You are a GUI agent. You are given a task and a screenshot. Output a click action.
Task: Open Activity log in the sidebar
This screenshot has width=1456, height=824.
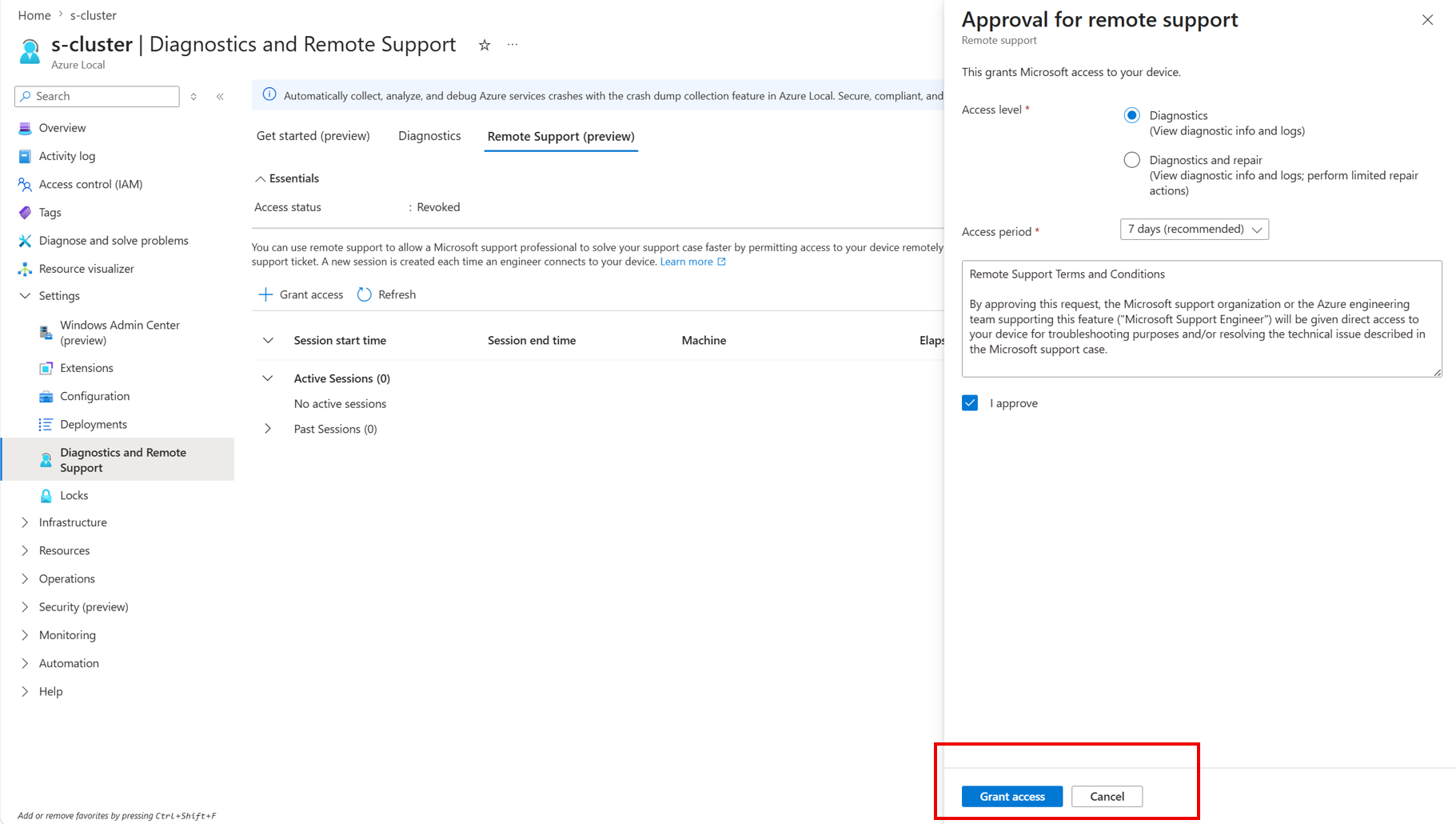coord(67,156)
